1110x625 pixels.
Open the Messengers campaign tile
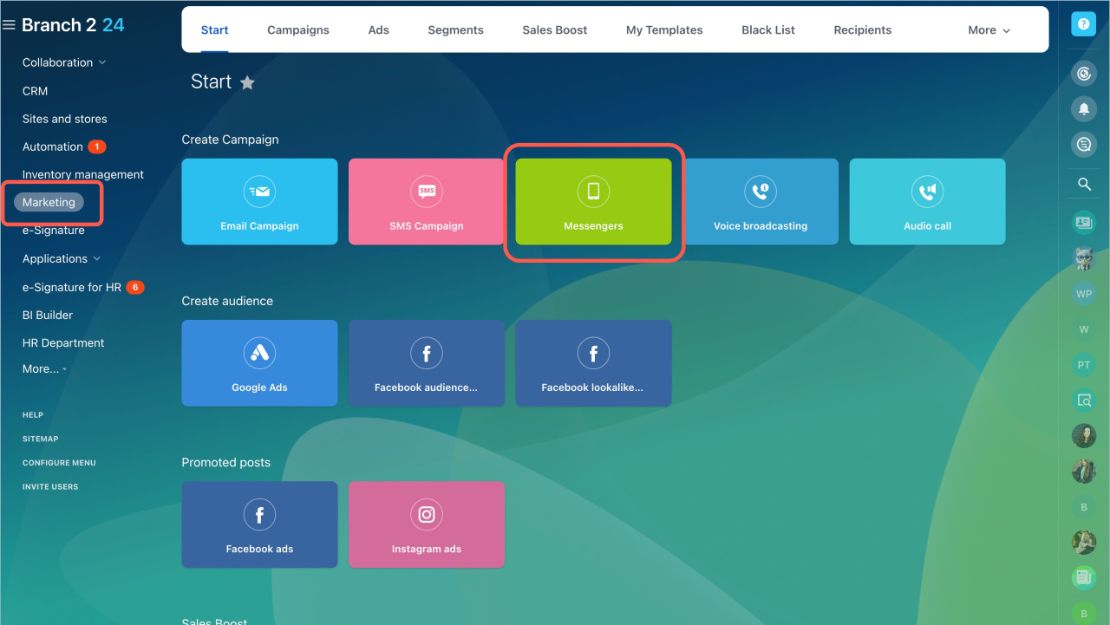tap(593, 202)
